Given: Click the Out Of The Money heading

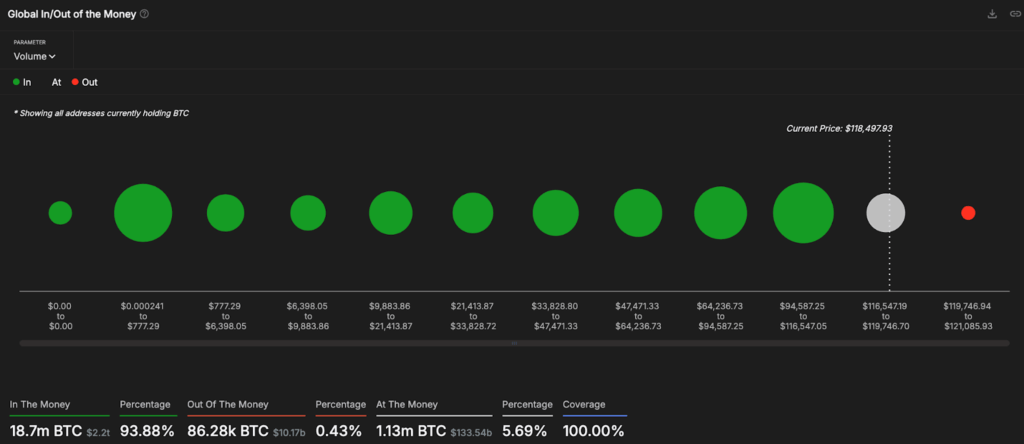Looking at the screenshot, I should click(x=227, y=405).
